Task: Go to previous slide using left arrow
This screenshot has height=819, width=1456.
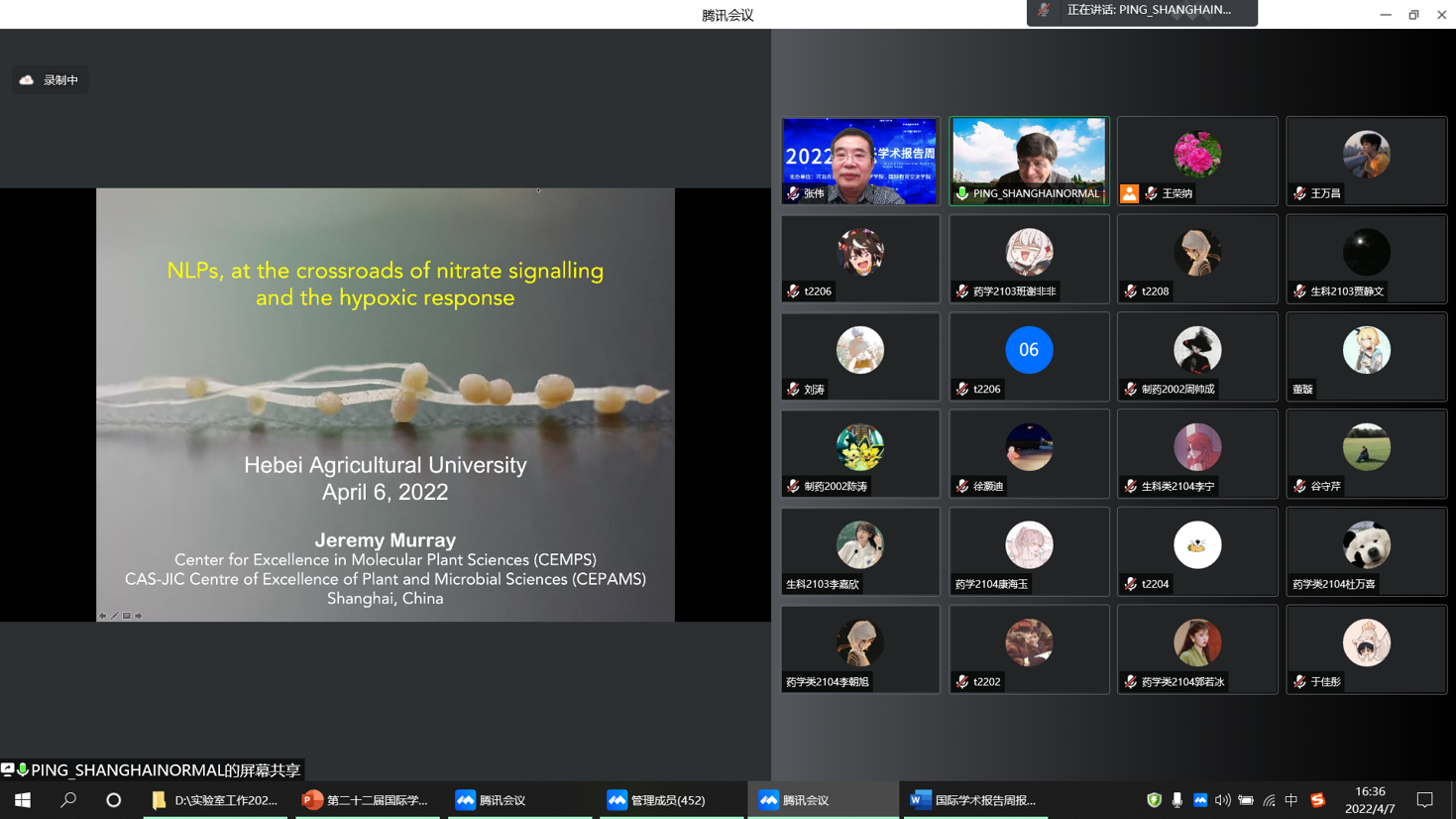Action: point(102,616)
